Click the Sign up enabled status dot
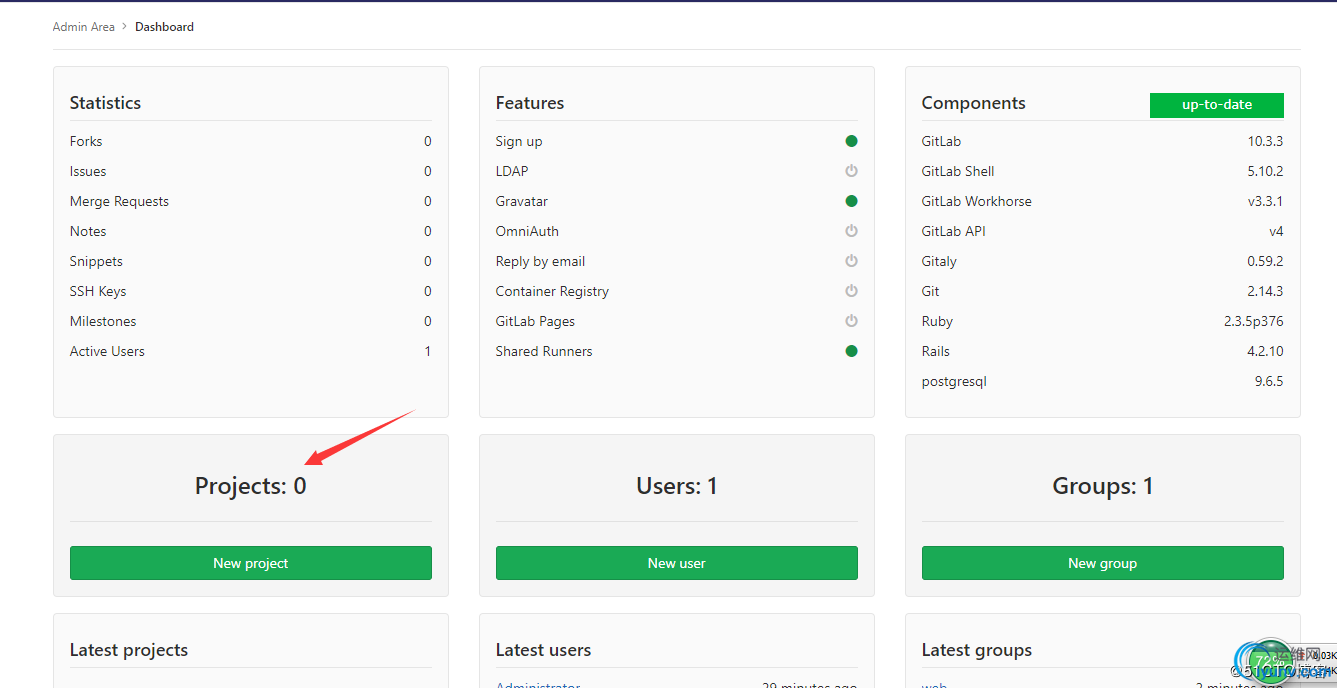1337x688 pixels. point(851,141)
